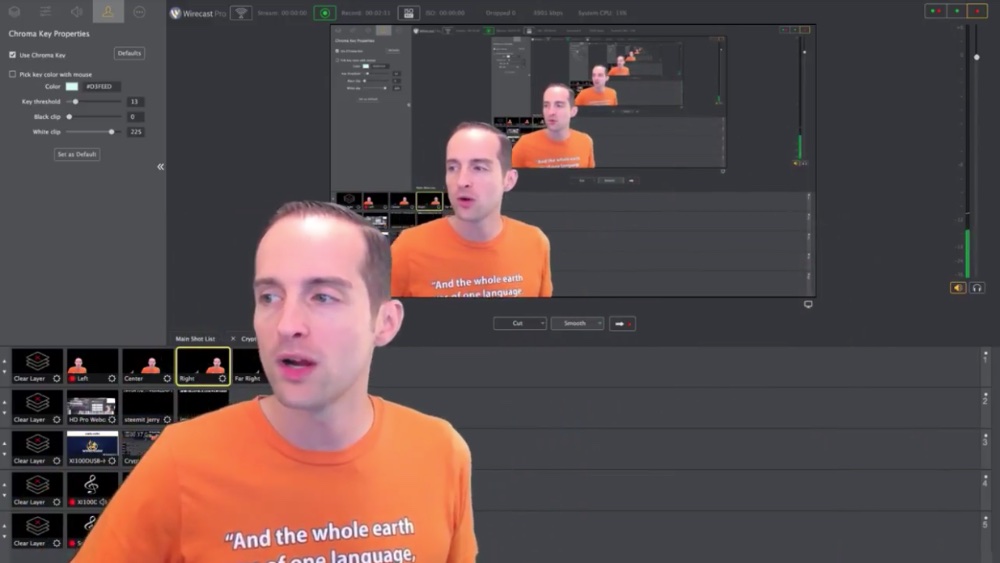1000x563 pixels.
Task: Select the Right shot thumbnail
Action: [x=203, y=366]
